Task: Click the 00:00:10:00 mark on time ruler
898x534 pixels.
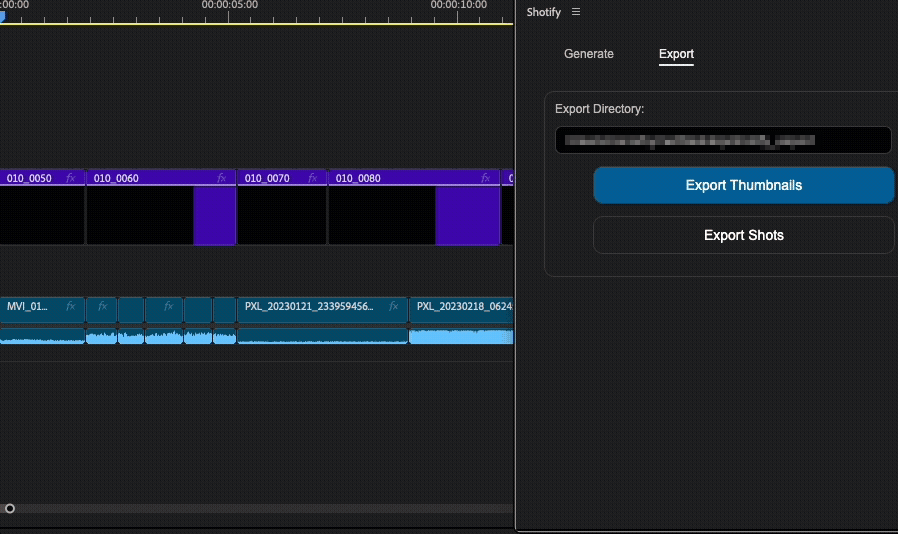Action: click(x=458, y=5)
